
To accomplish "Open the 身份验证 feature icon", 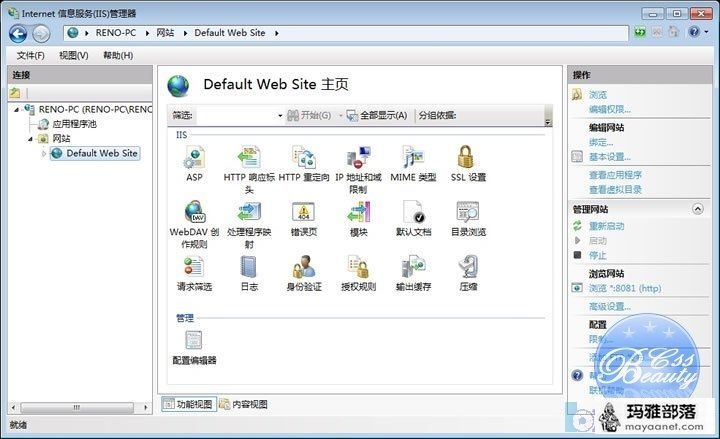I will point(304,268).
